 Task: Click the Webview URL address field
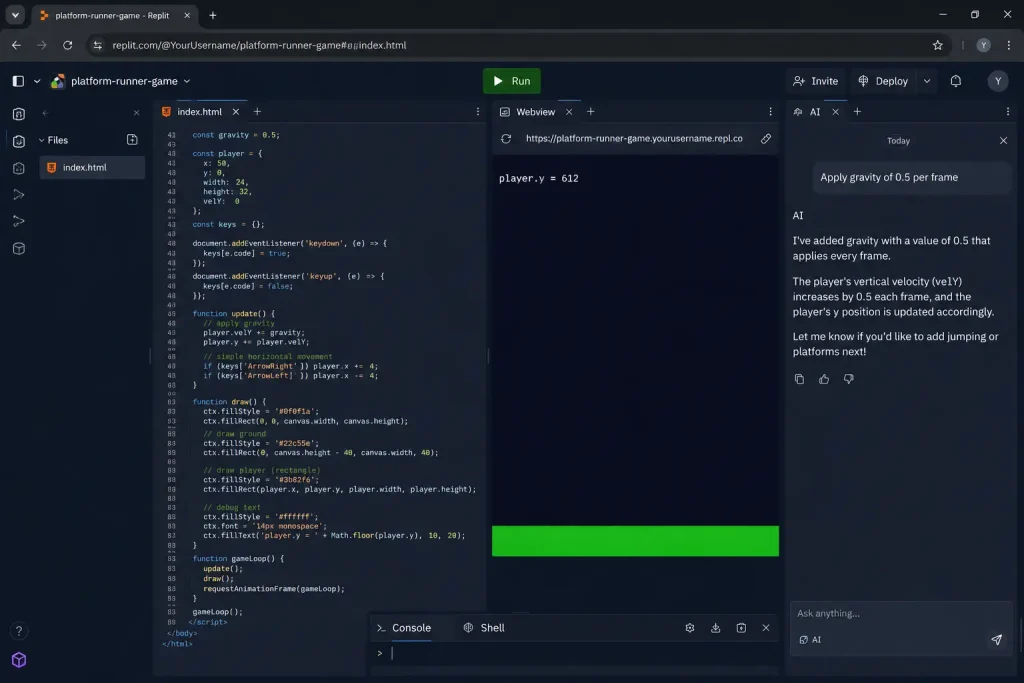pyautogui.click(x=634, y=138)
